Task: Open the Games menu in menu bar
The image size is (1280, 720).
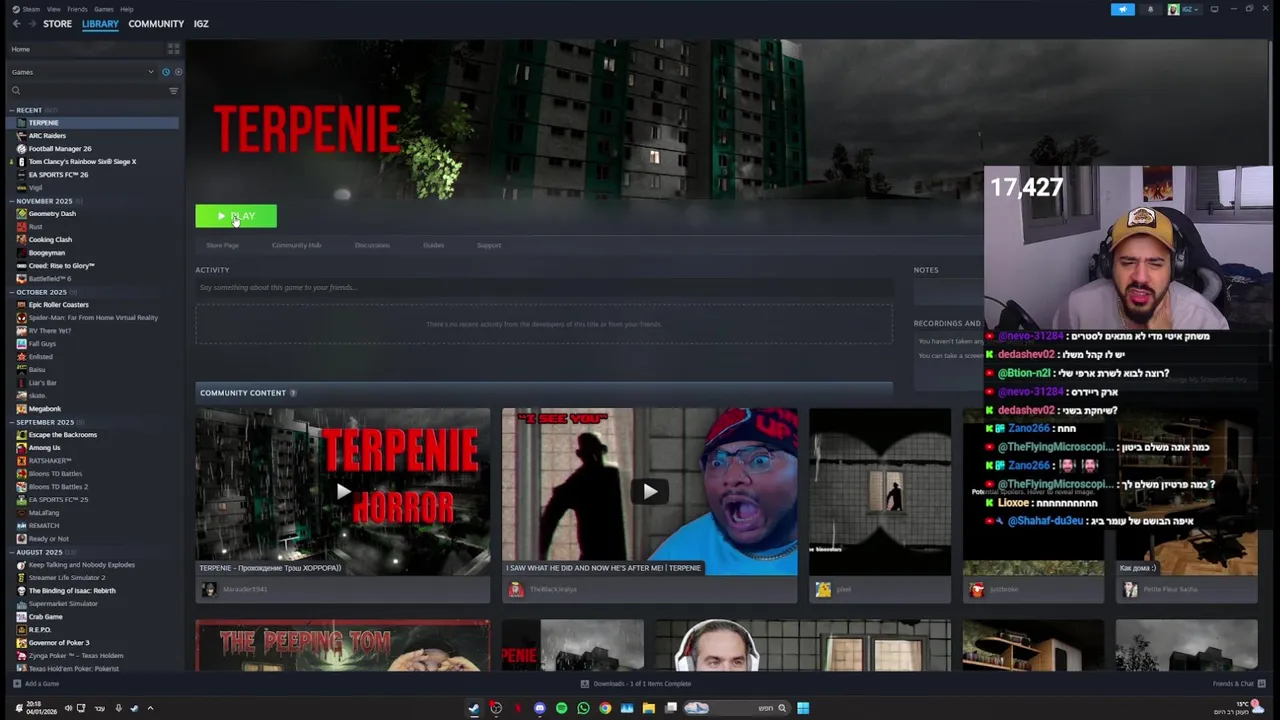Action: pyautogui.click(x=103, y=9)
